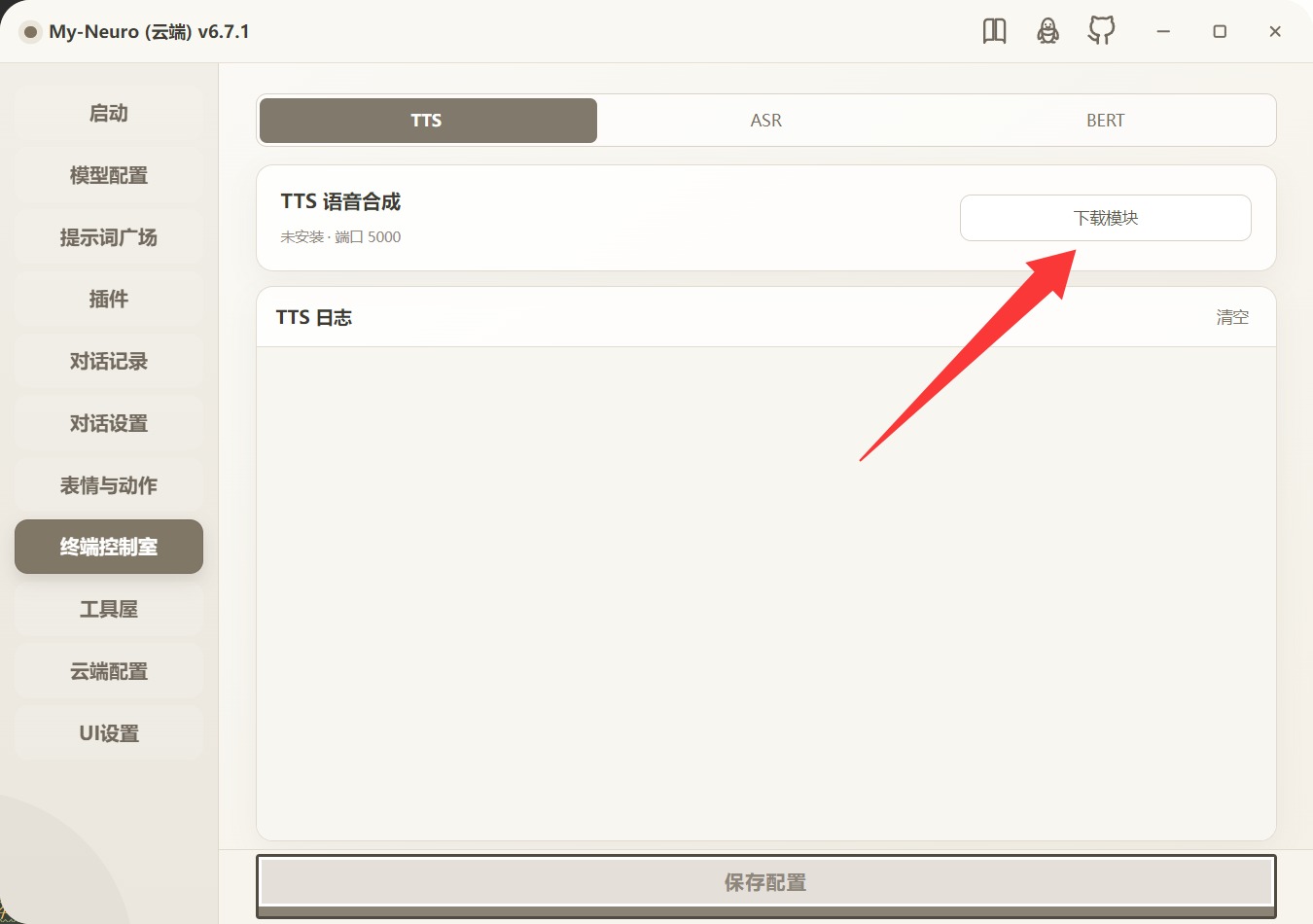The width and height of the screenshot is (1313, 924).
Task: Select 插件 in the sidebar
Action: click(x=109, y=299)
